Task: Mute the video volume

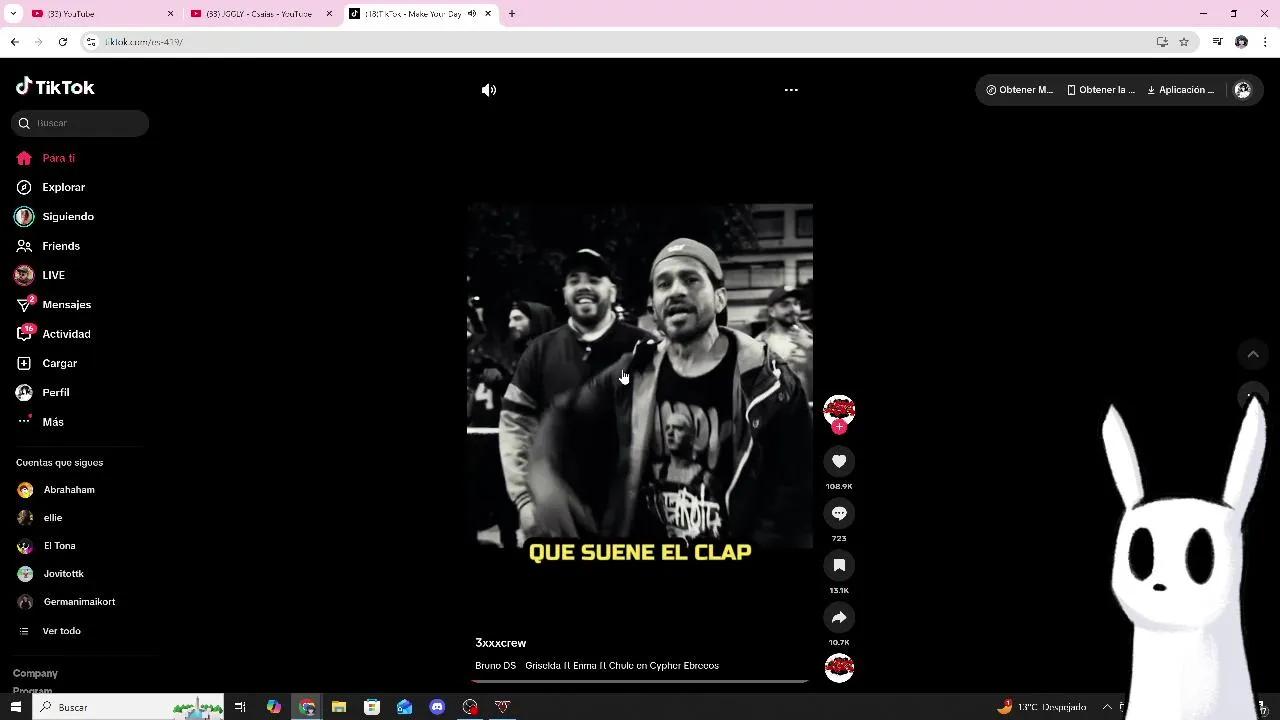Action: (489, 90)
